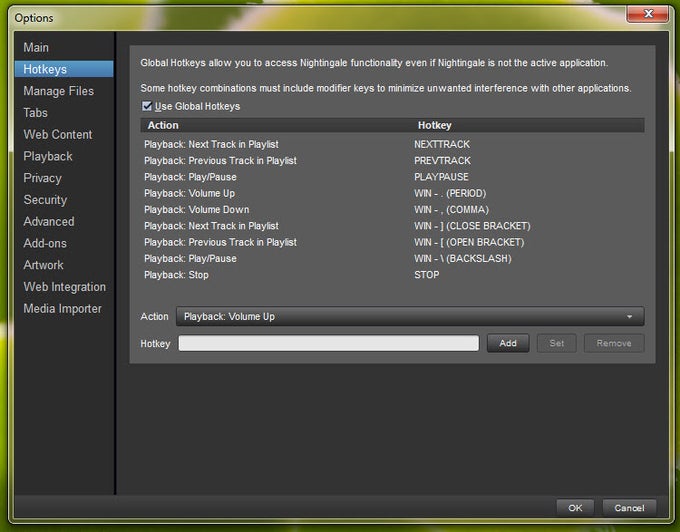Click the Set hotkey button
Screen dimensions: 680x532
pos(557,343)
